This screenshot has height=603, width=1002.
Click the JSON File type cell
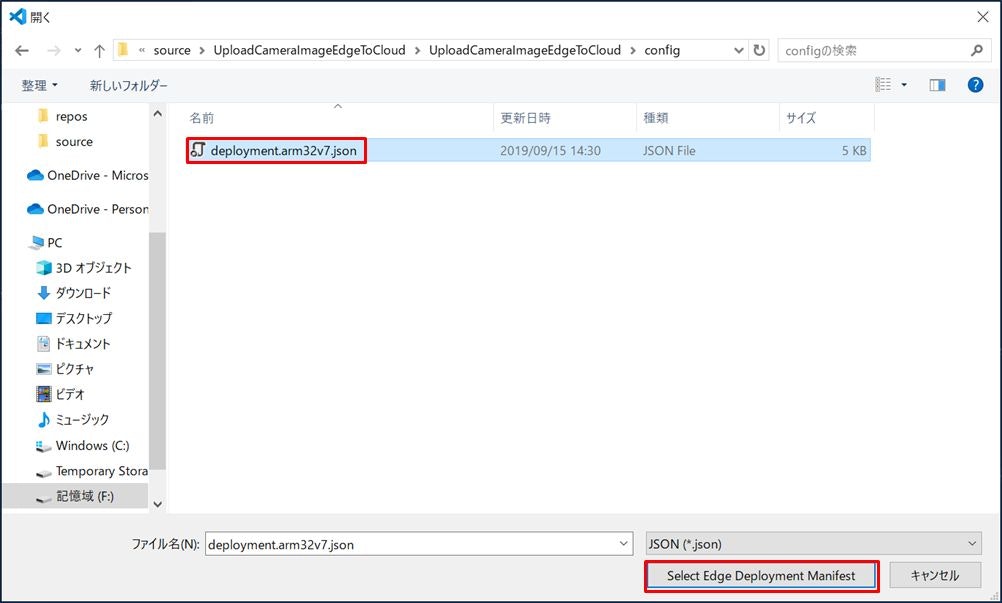669,151
